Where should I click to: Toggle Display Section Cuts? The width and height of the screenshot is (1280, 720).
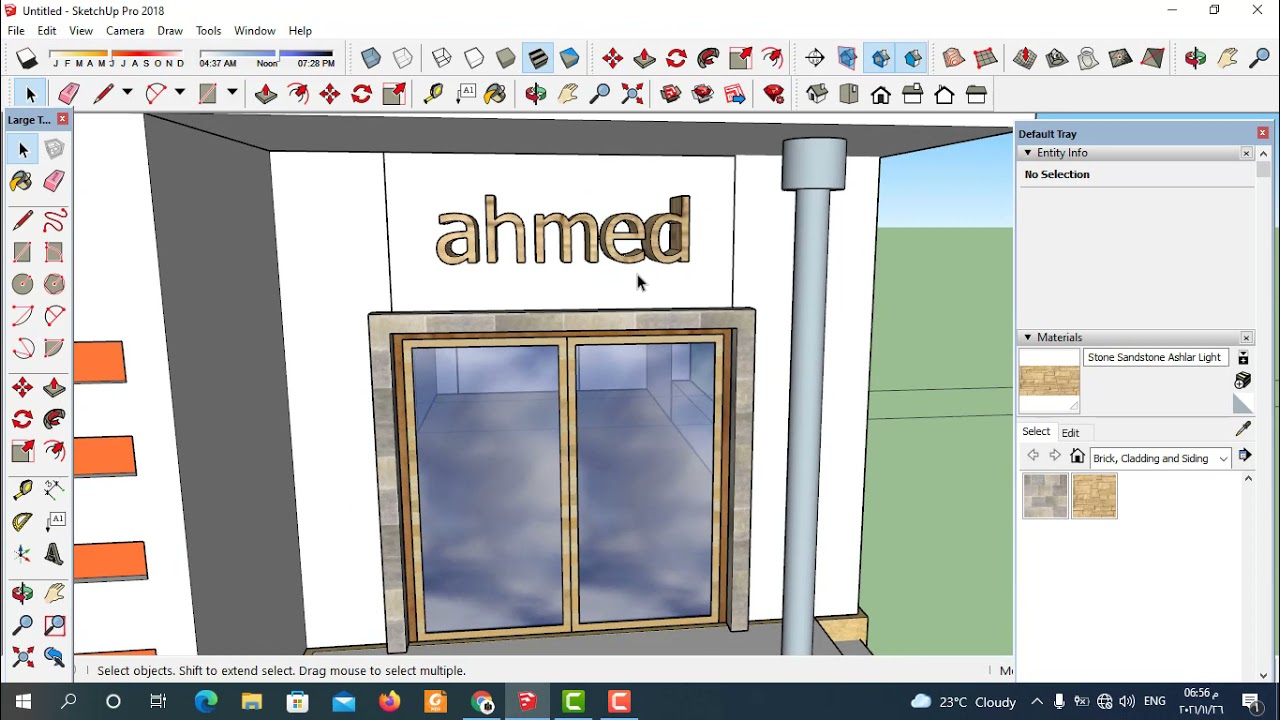[913, 58]
